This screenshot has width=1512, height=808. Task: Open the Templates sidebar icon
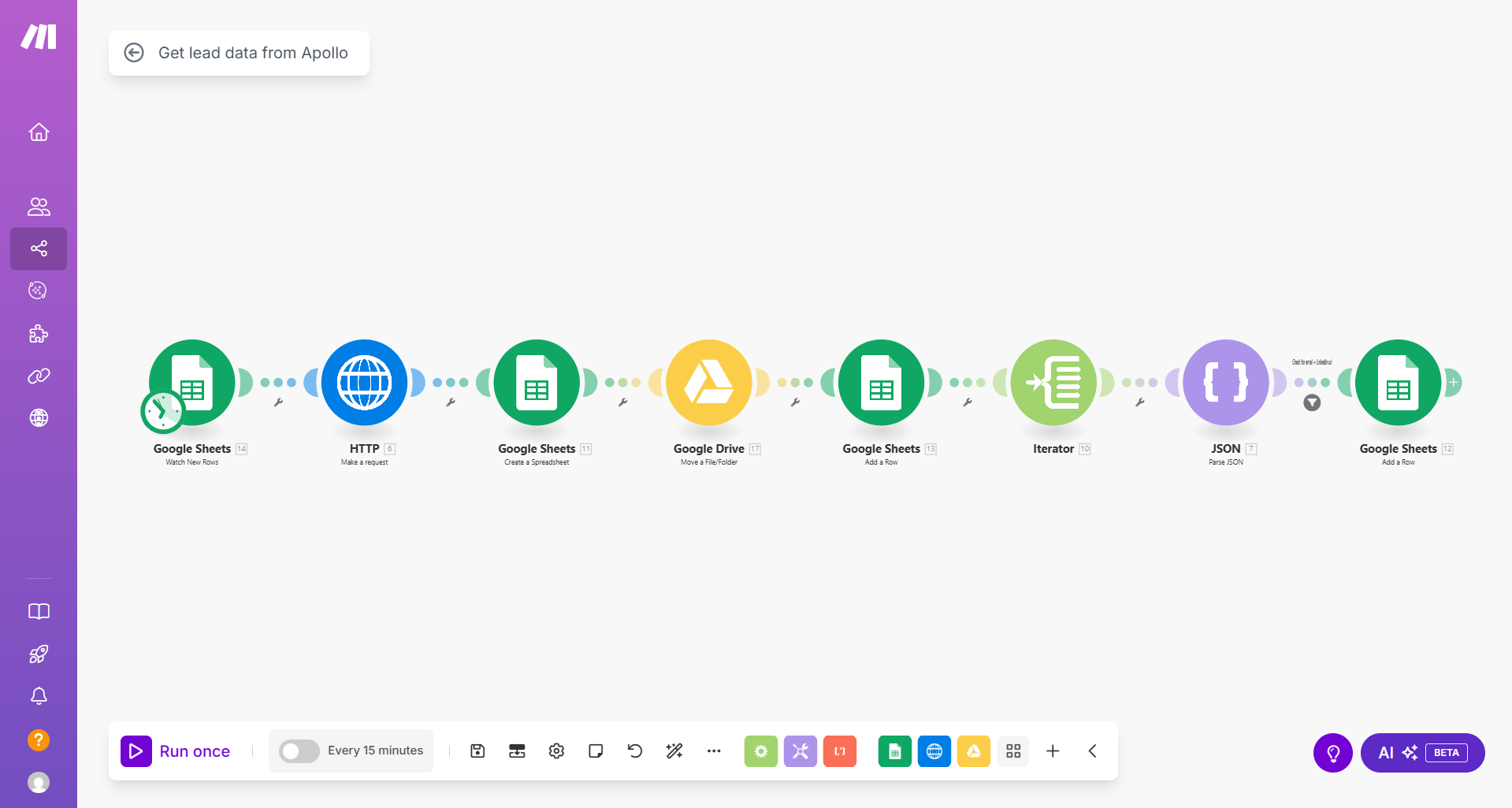(39, 291)
